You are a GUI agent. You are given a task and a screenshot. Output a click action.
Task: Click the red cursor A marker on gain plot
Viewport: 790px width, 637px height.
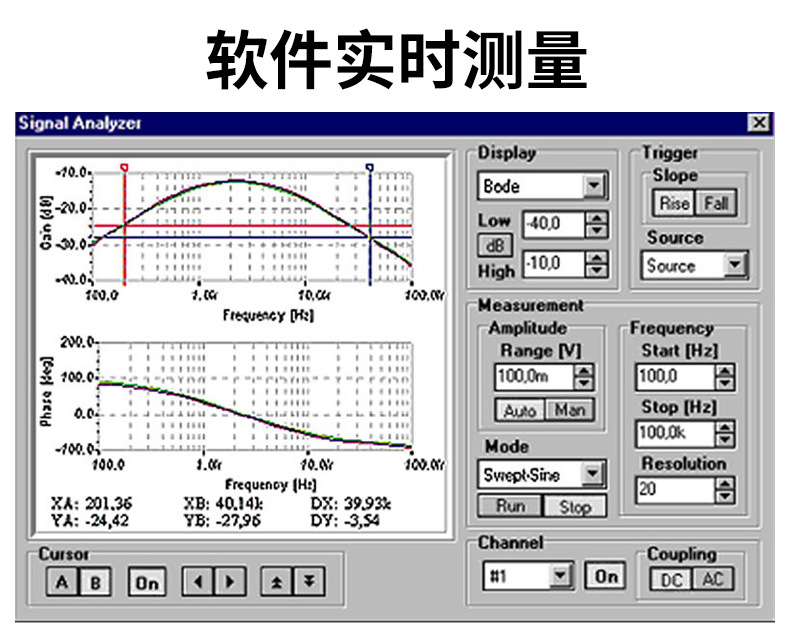pos(124,167)
